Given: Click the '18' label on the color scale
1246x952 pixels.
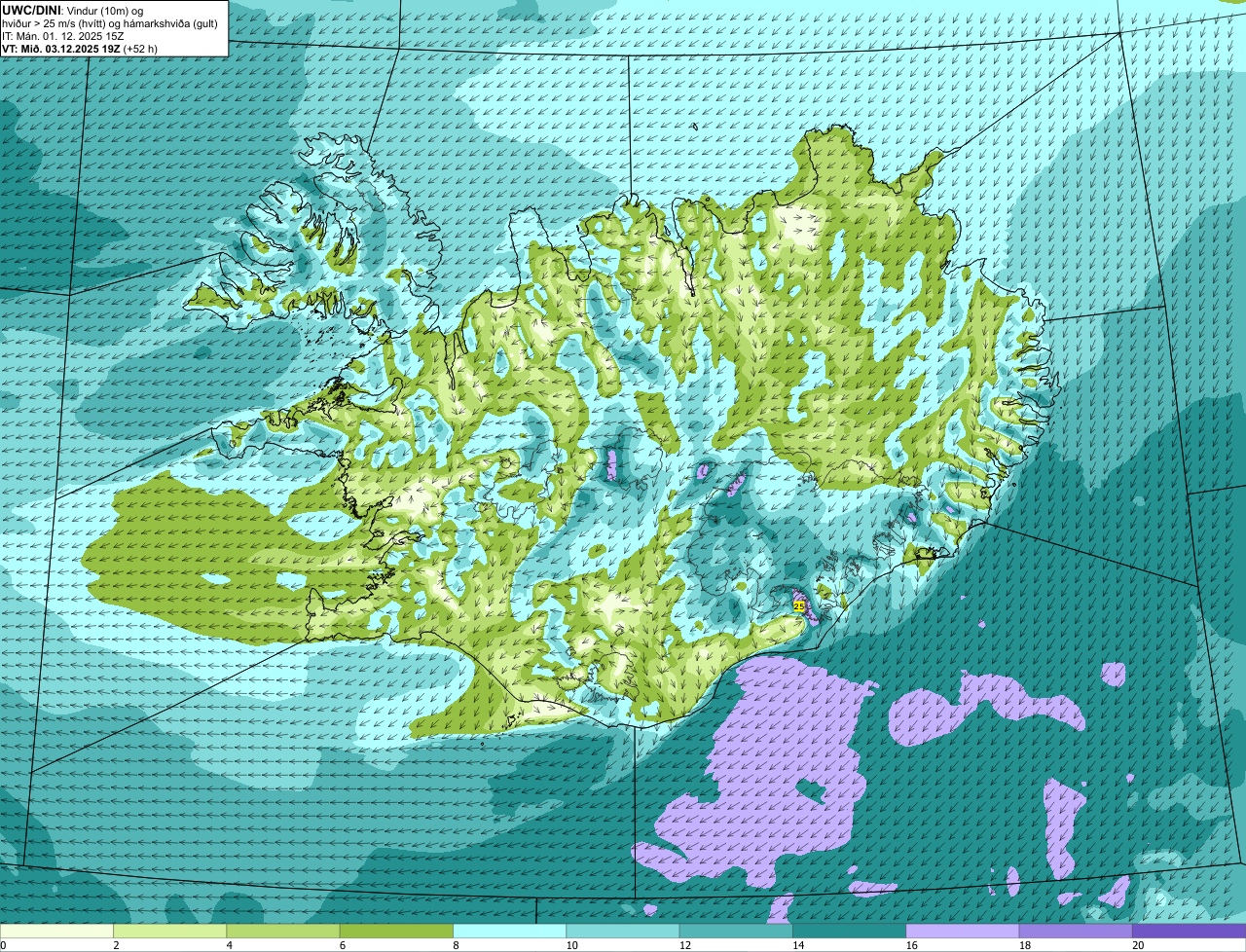Looking at the screenshot, I should pyautogui.click(x=1024, y=945).
